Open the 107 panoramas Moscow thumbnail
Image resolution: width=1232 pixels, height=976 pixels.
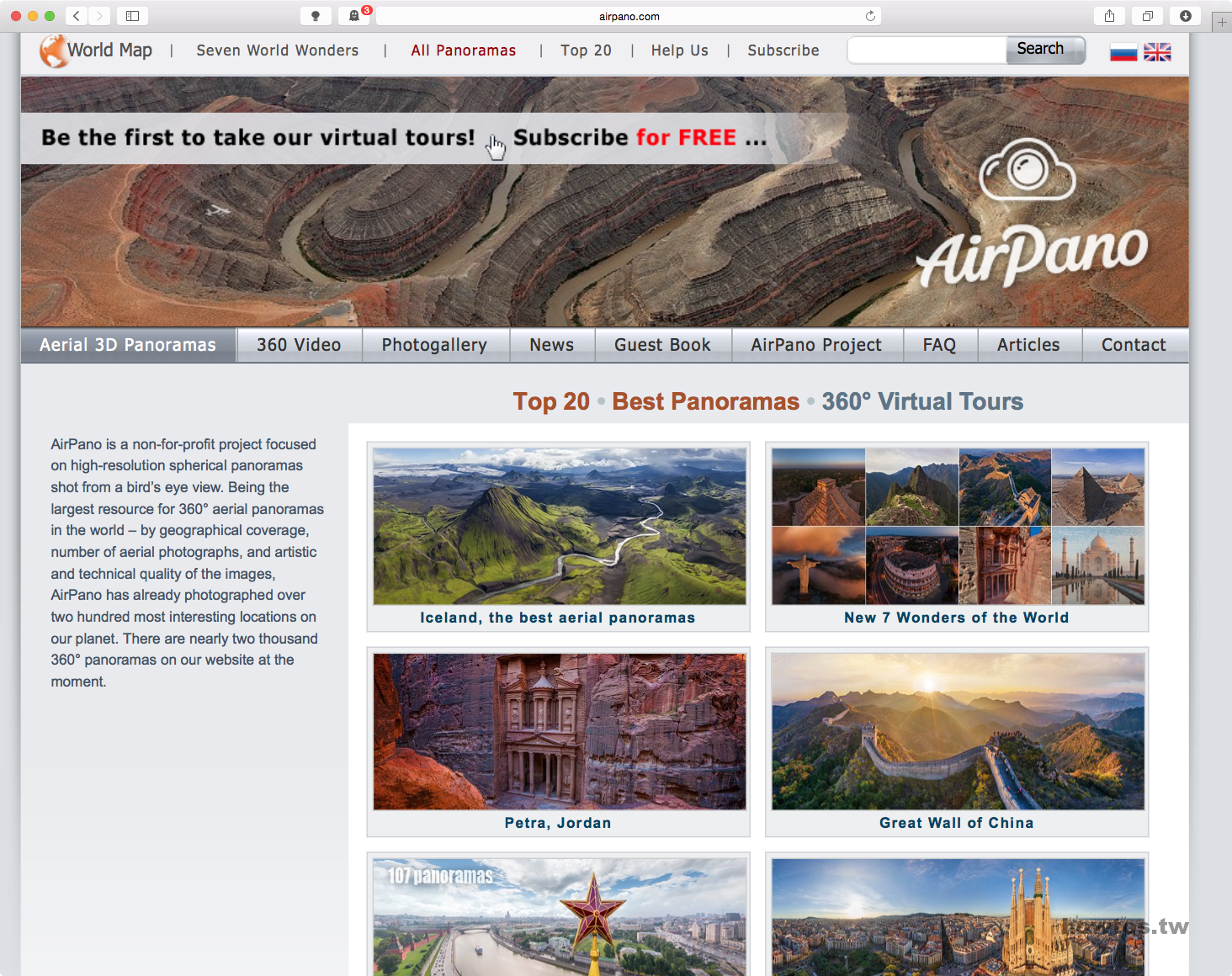click(560, 917)
